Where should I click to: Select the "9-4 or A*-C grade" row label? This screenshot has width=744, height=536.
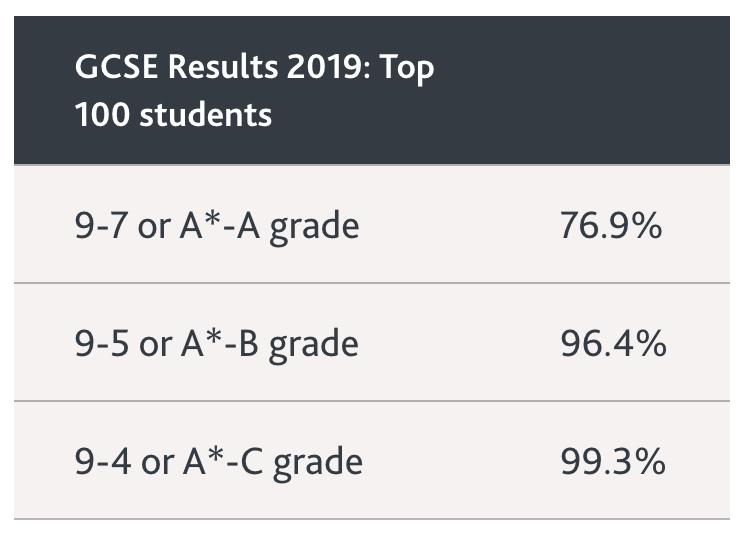pyautogui.click(x=218, y=462)
